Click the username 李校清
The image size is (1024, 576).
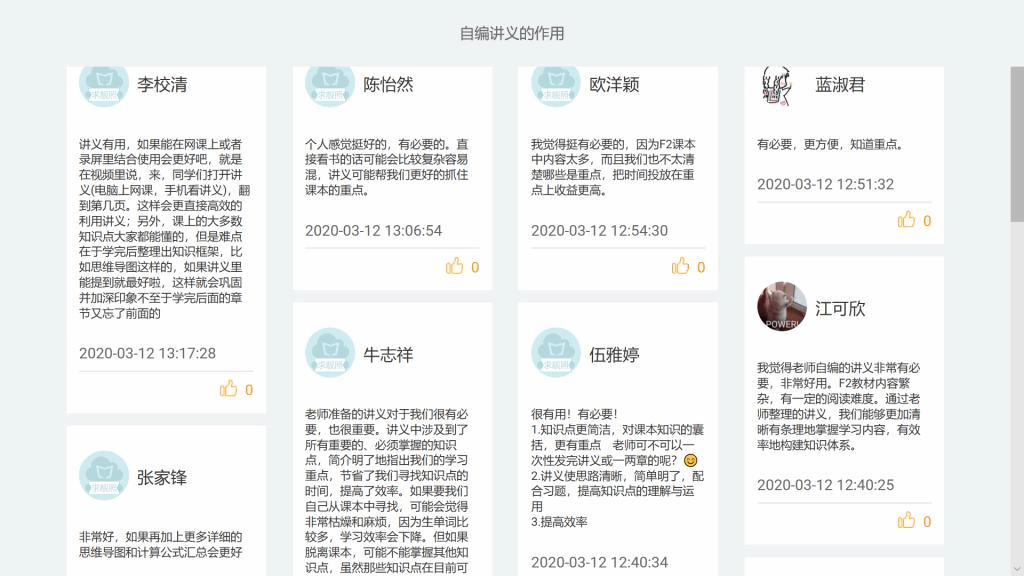(x=162, y=85)
